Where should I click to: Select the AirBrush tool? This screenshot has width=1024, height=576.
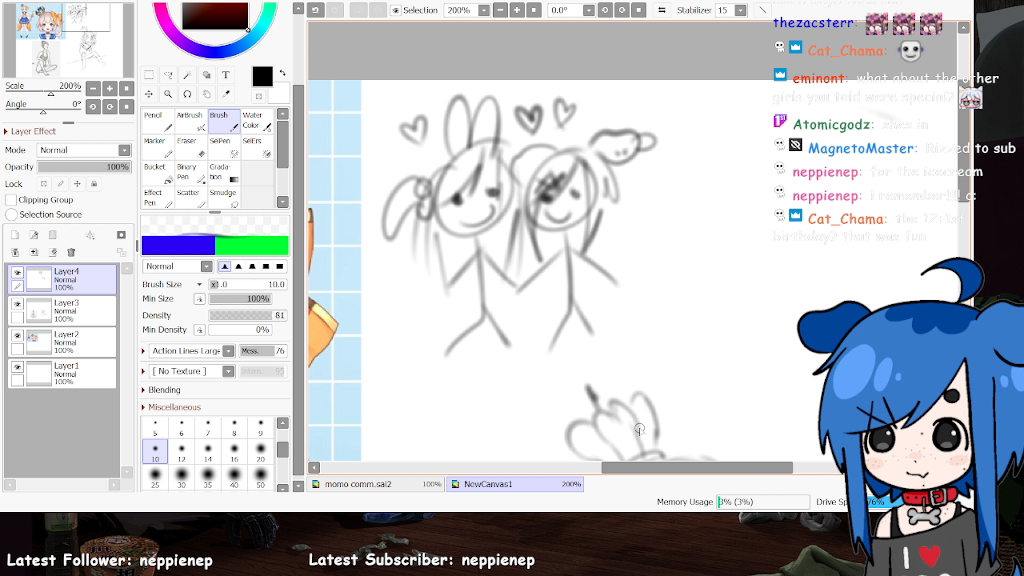190,120
